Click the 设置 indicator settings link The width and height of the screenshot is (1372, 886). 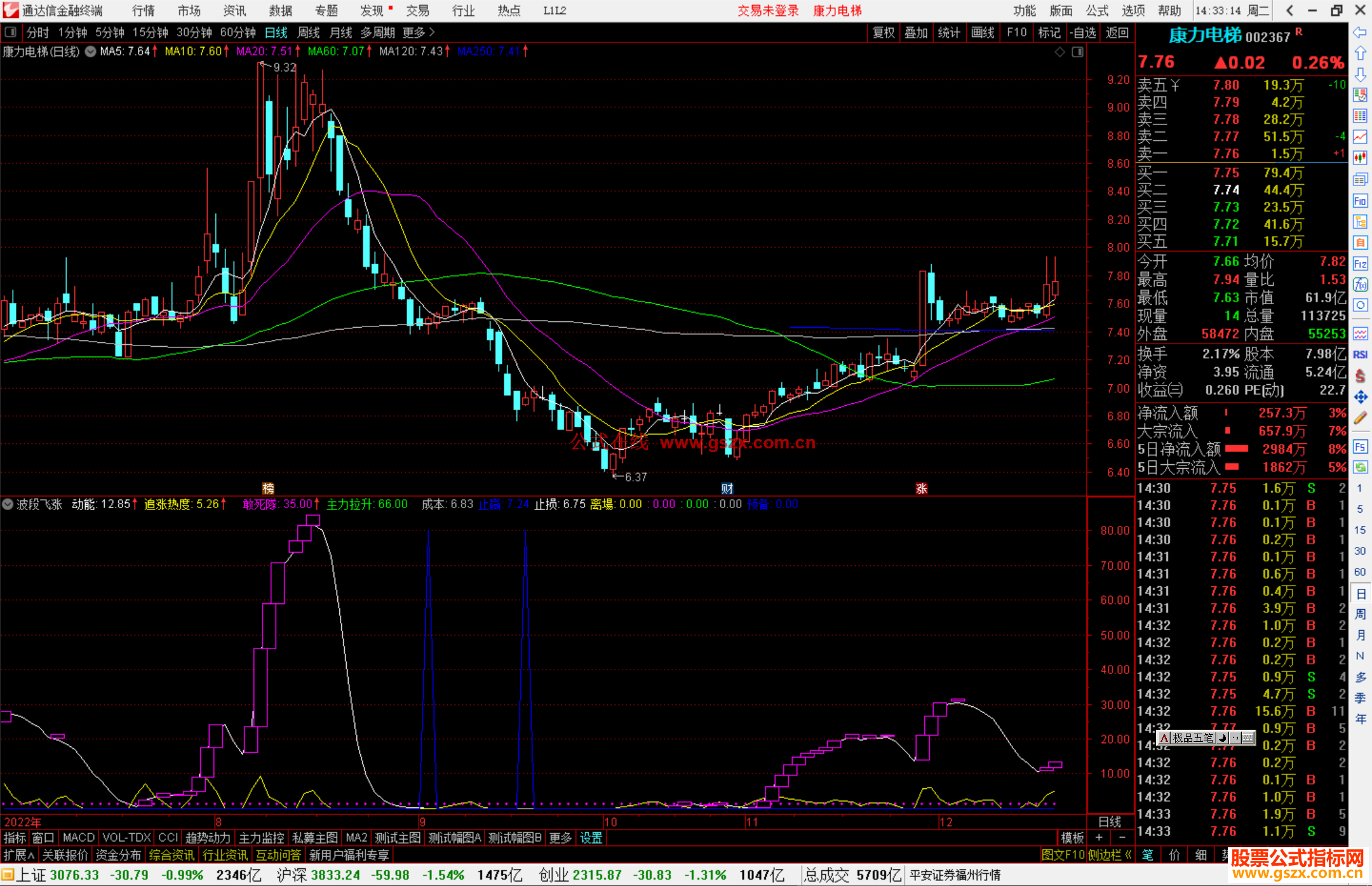pyautogui.click(x=591, y=838)
